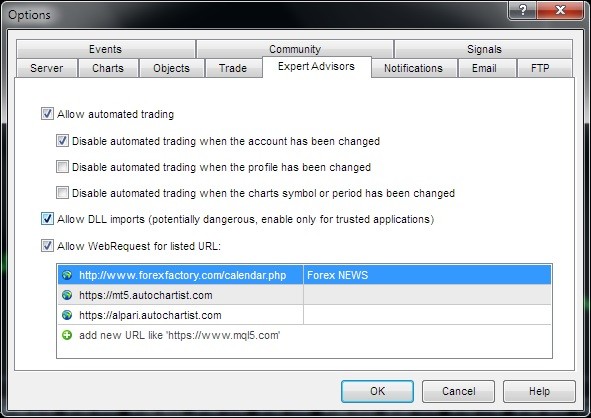Click globe icon beside forexfactory calendar URL
This screenshot has width=591, height=418.
pyautogui.click(x=67, y=275)
